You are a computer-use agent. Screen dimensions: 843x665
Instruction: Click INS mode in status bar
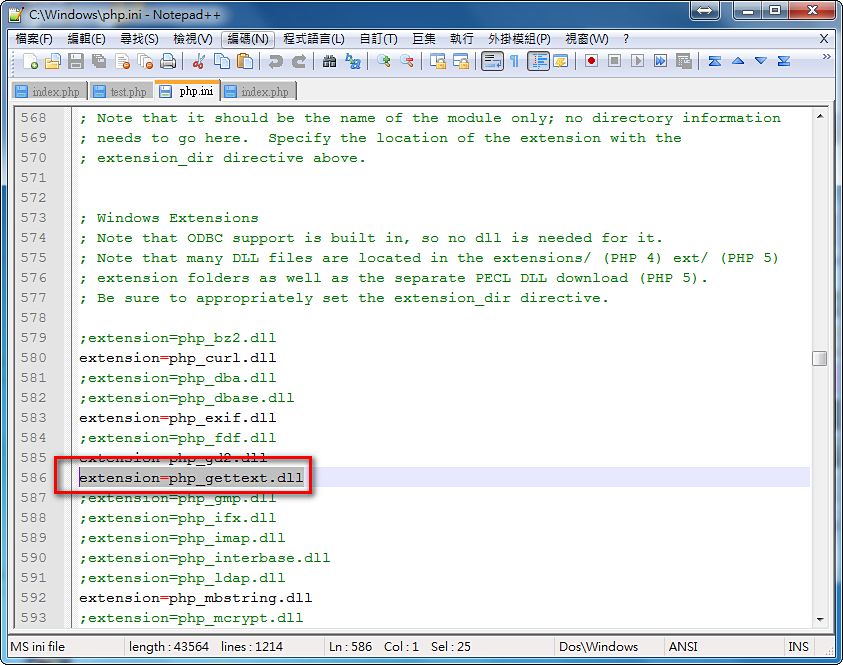[798, 646]
